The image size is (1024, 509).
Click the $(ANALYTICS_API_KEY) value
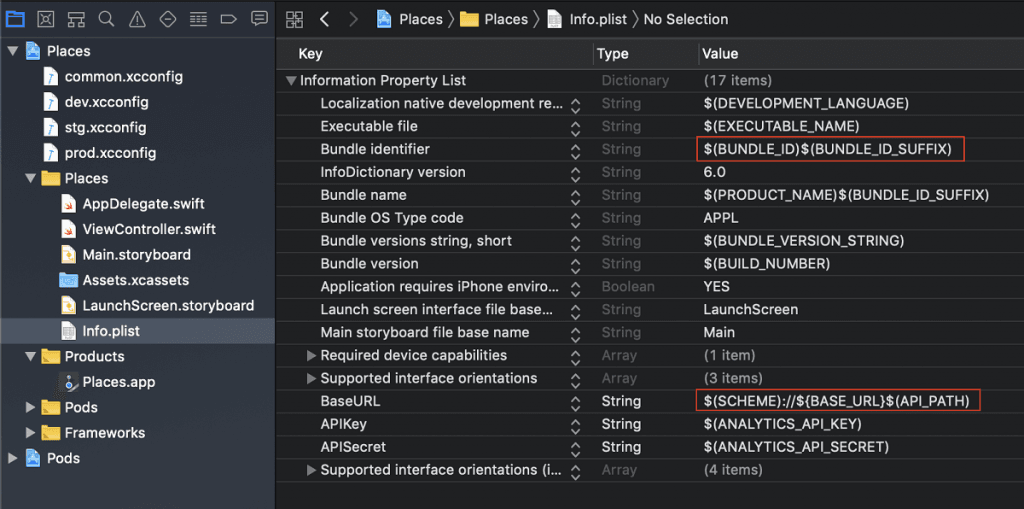pyautogui.click(x=782, y=424)
